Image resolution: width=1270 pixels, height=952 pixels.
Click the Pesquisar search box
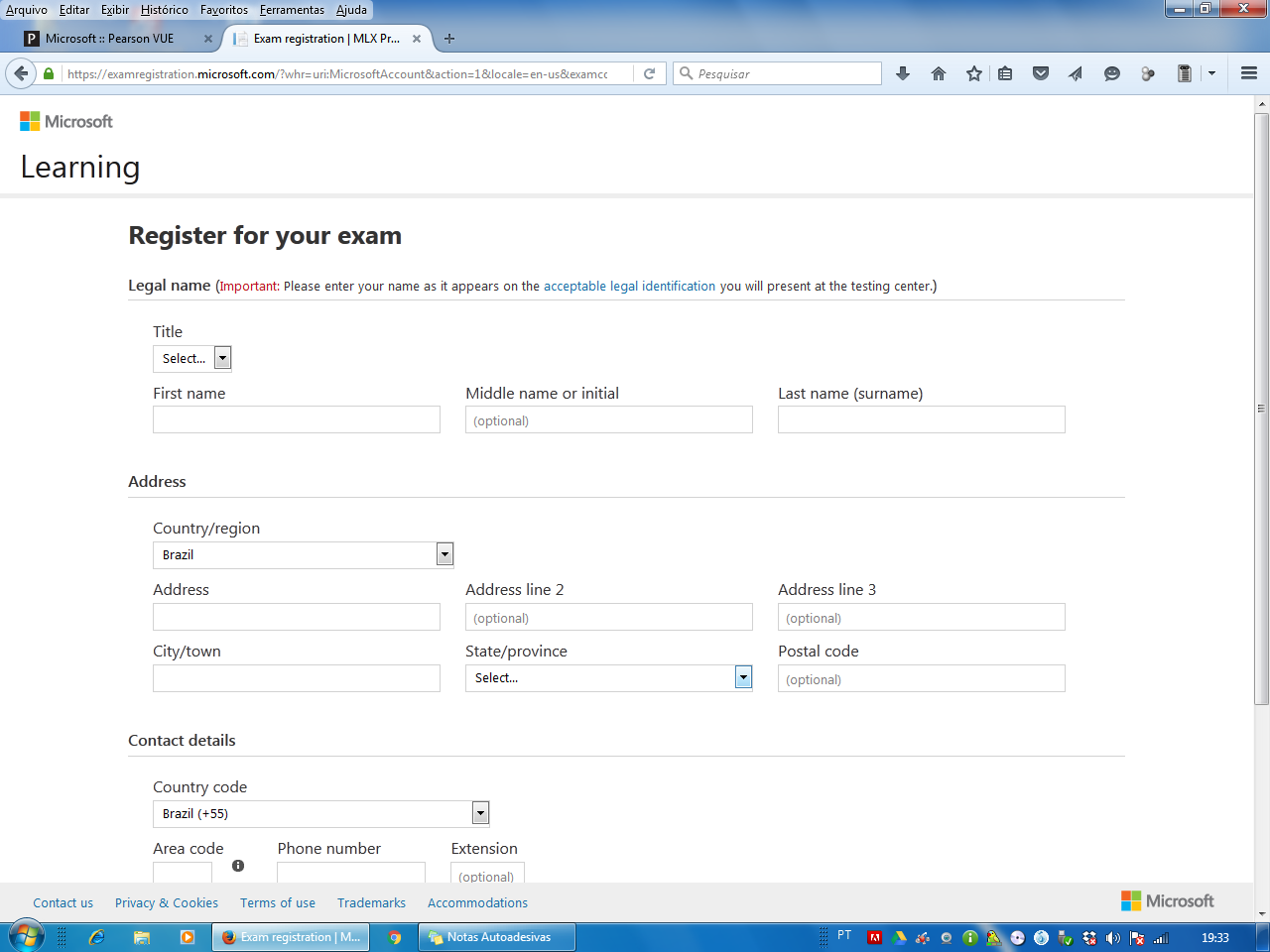[x=778, y=73]
